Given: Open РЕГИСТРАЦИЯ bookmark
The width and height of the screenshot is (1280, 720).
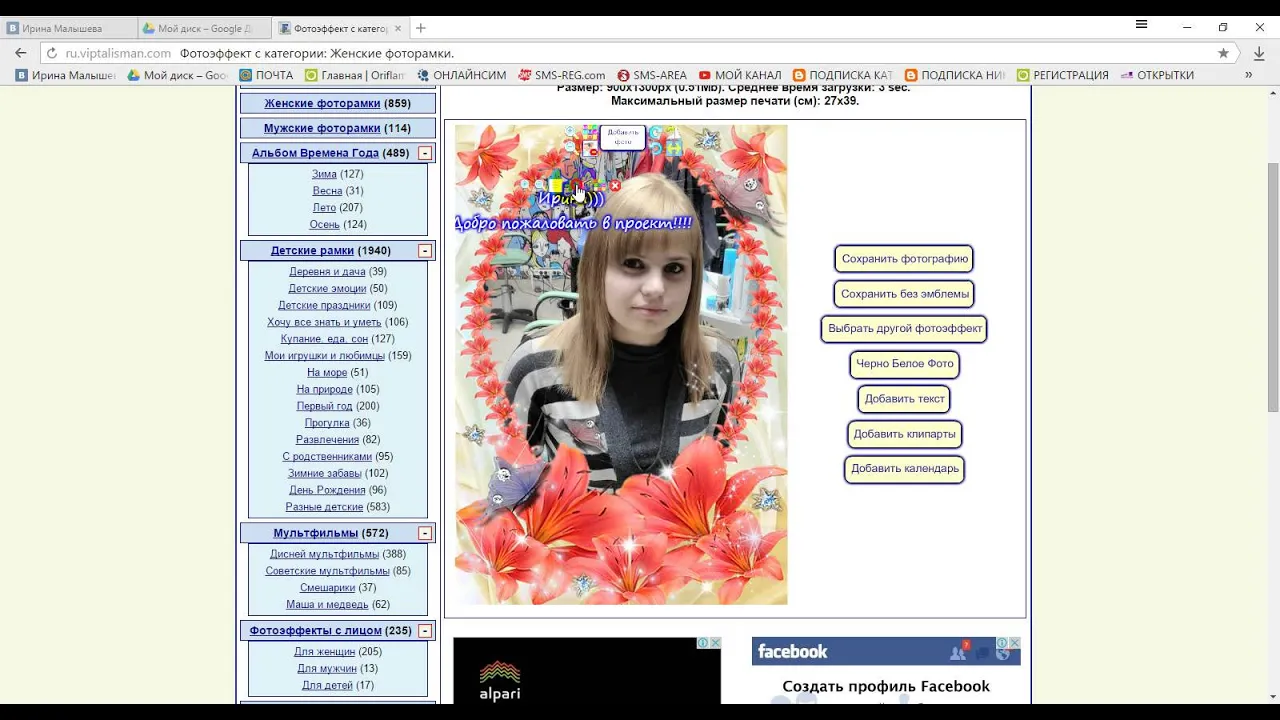Looking at the screenshot, I should coord(1062,75).
